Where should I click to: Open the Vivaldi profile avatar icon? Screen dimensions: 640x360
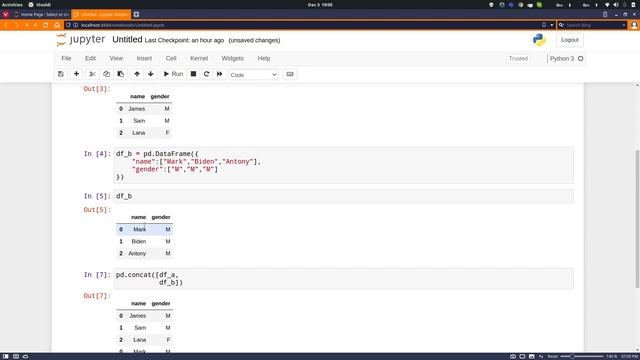[634, 25]
